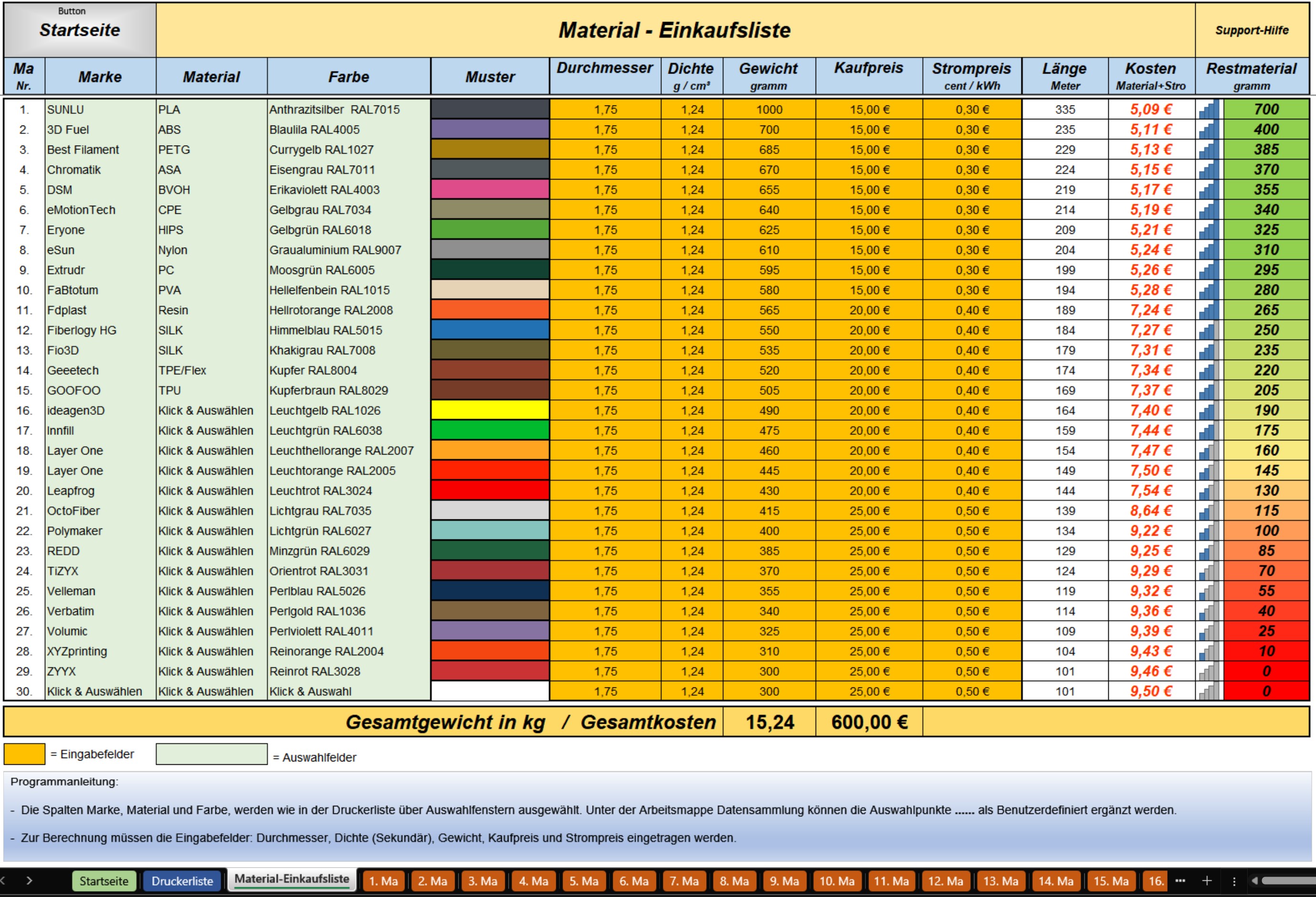
Task: Click Erikaviolett pink Muster swatch
Action: (x=490, y=190)
